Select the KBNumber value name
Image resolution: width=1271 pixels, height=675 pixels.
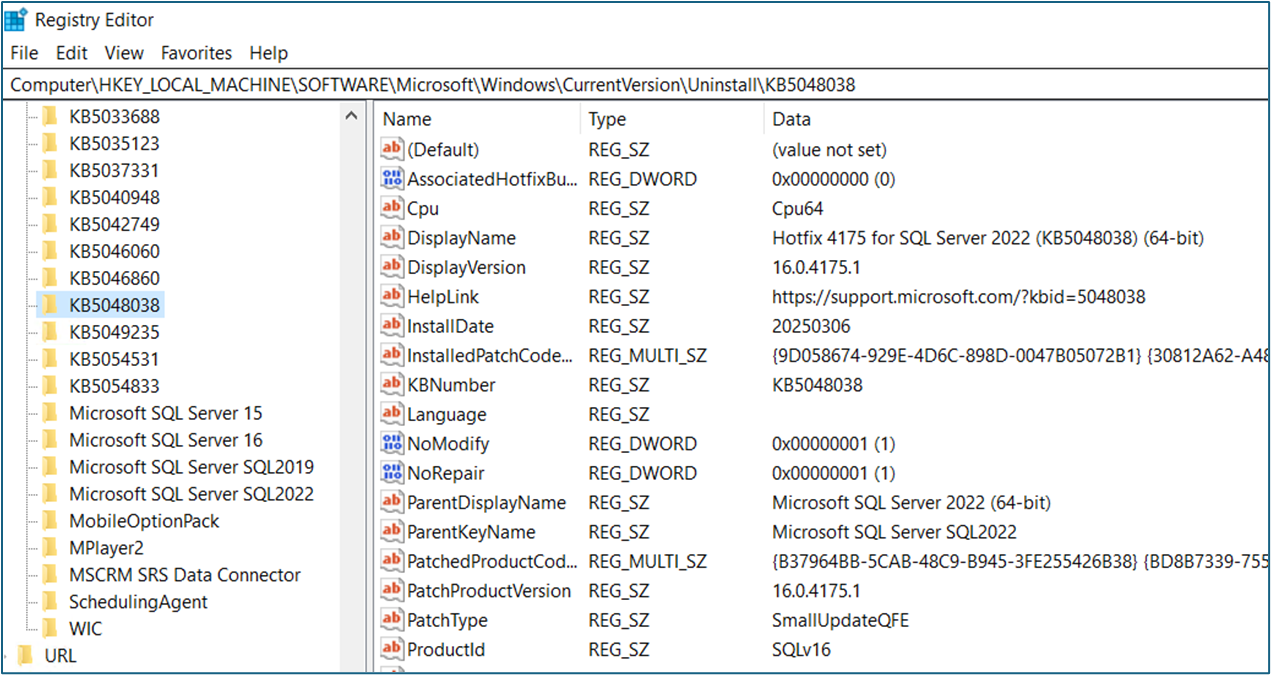(451, 385)
